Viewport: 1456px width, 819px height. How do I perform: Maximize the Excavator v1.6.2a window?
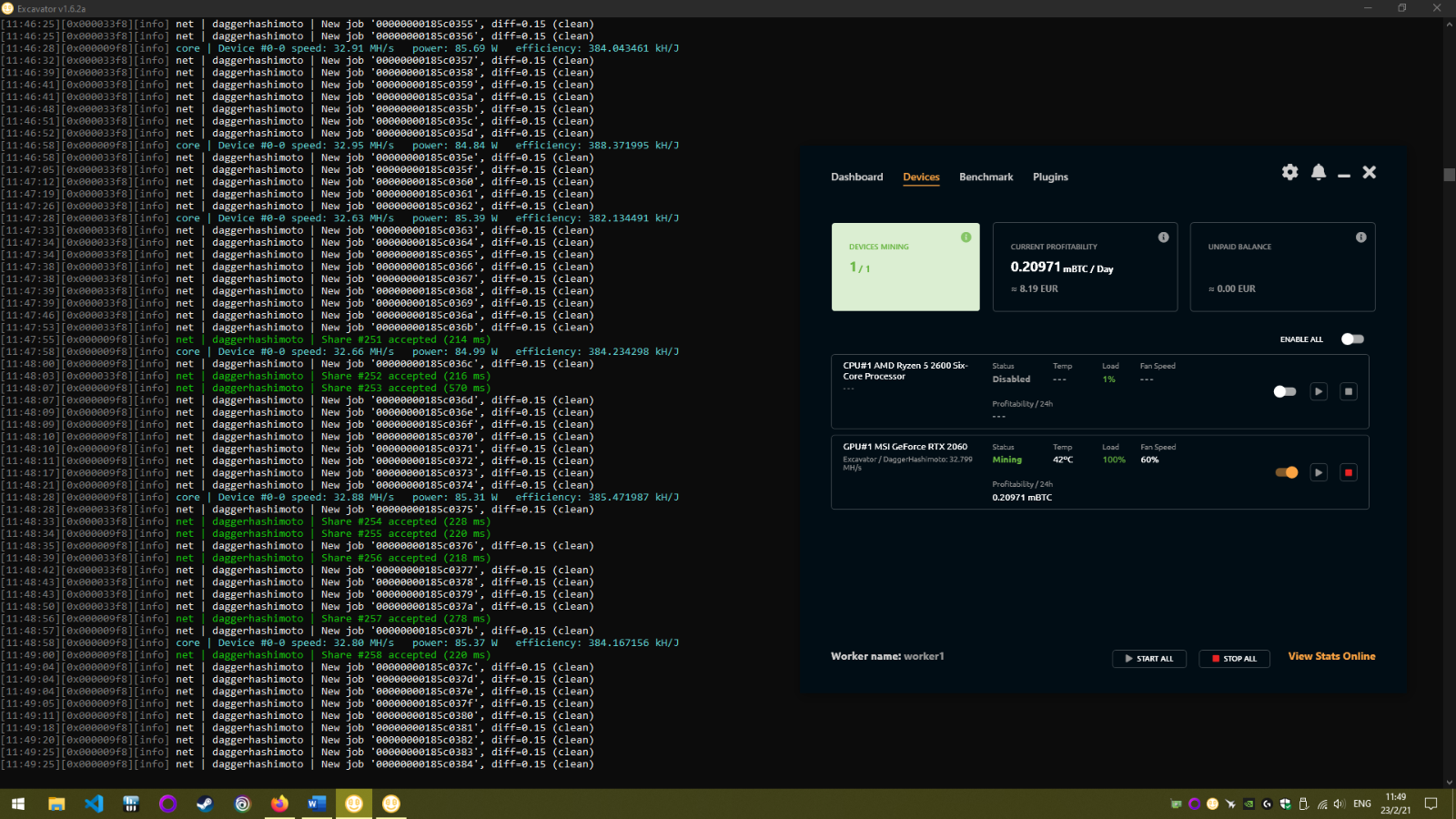(1402, 8)
